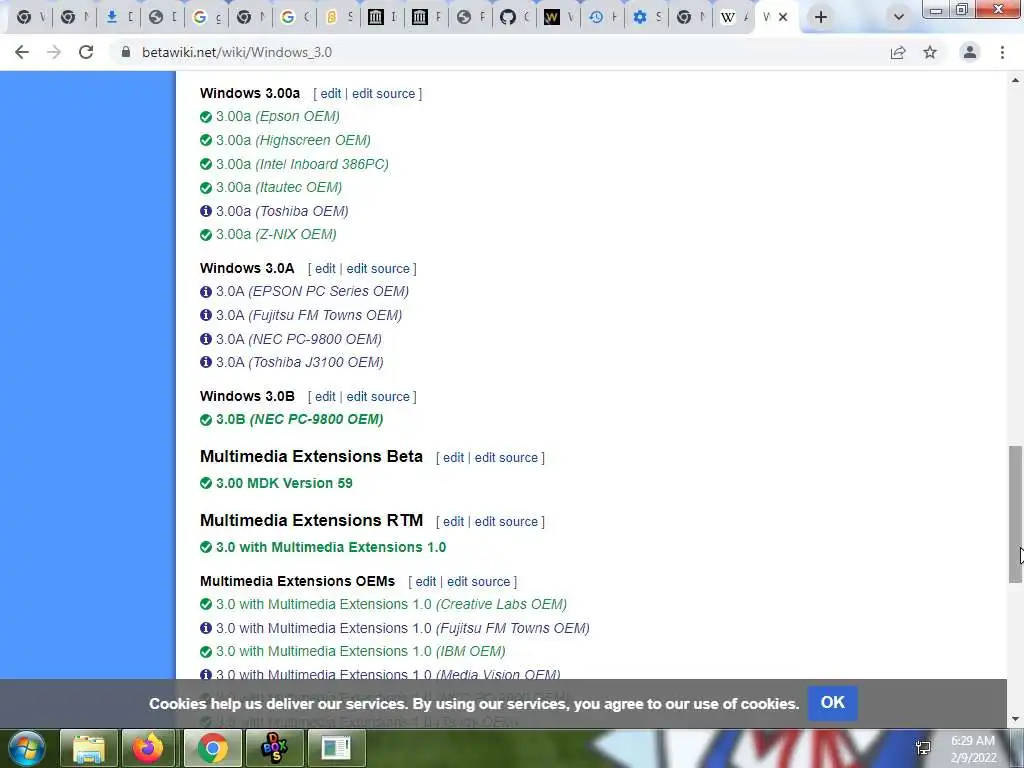Image resolution: width=1024 pixels, height=768 pixels.
Task: Click the address bar URL
Action: click(237, 52)
